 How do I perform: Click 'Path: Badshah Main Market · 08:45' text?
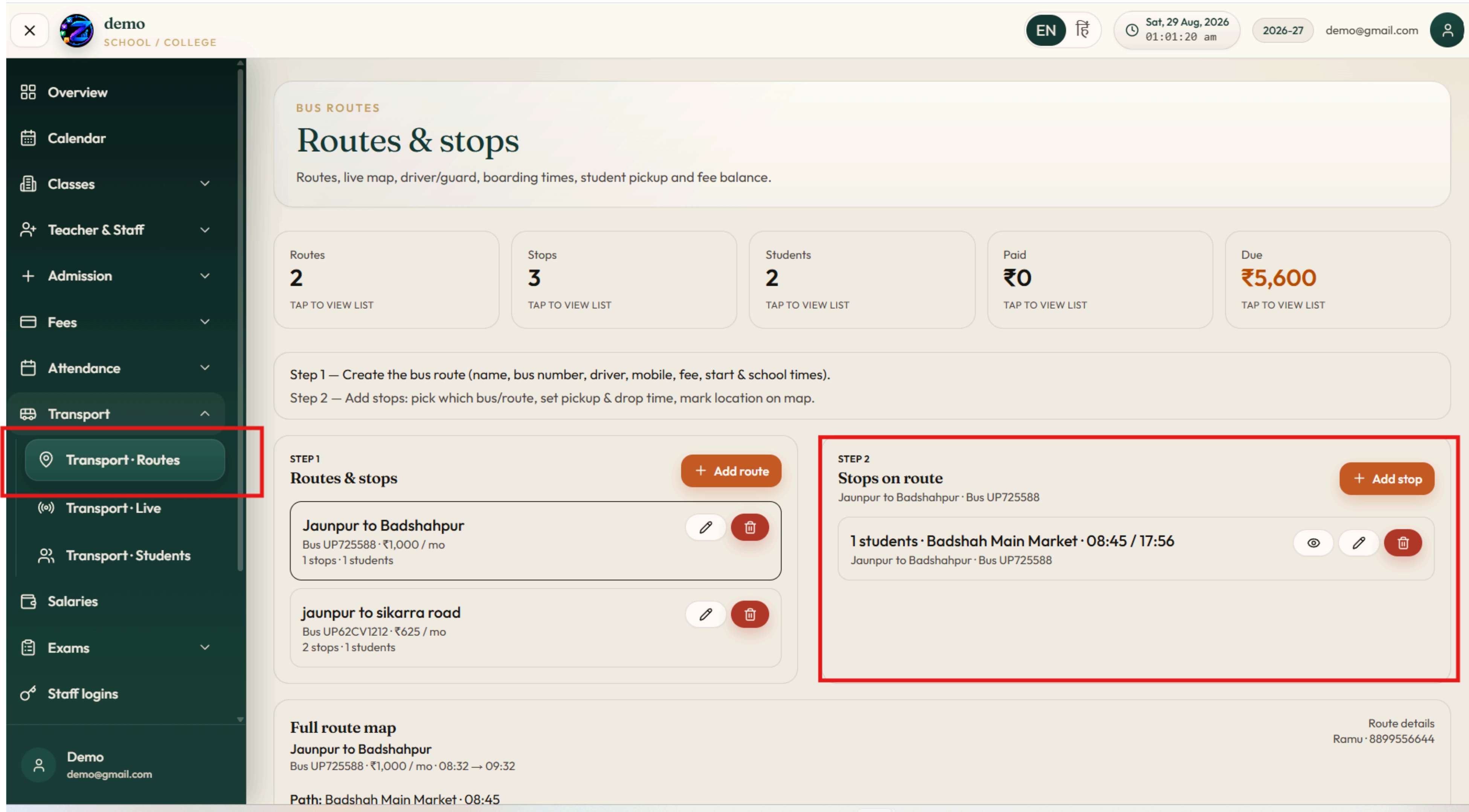point(395,800)
